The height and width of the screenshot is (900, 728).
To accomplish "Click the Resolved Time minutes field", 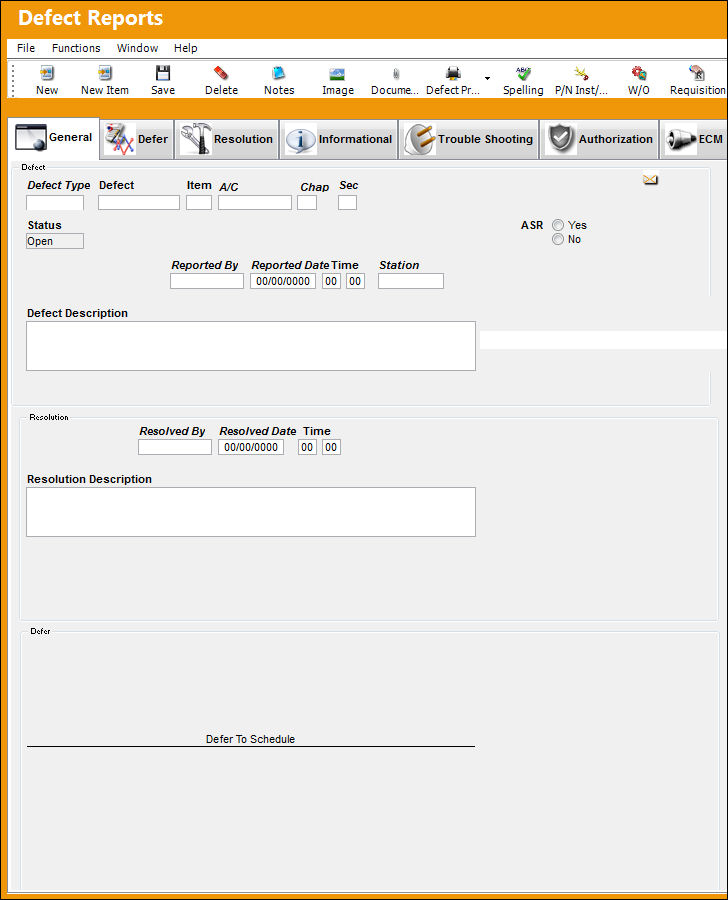I will tap(331, 447).
